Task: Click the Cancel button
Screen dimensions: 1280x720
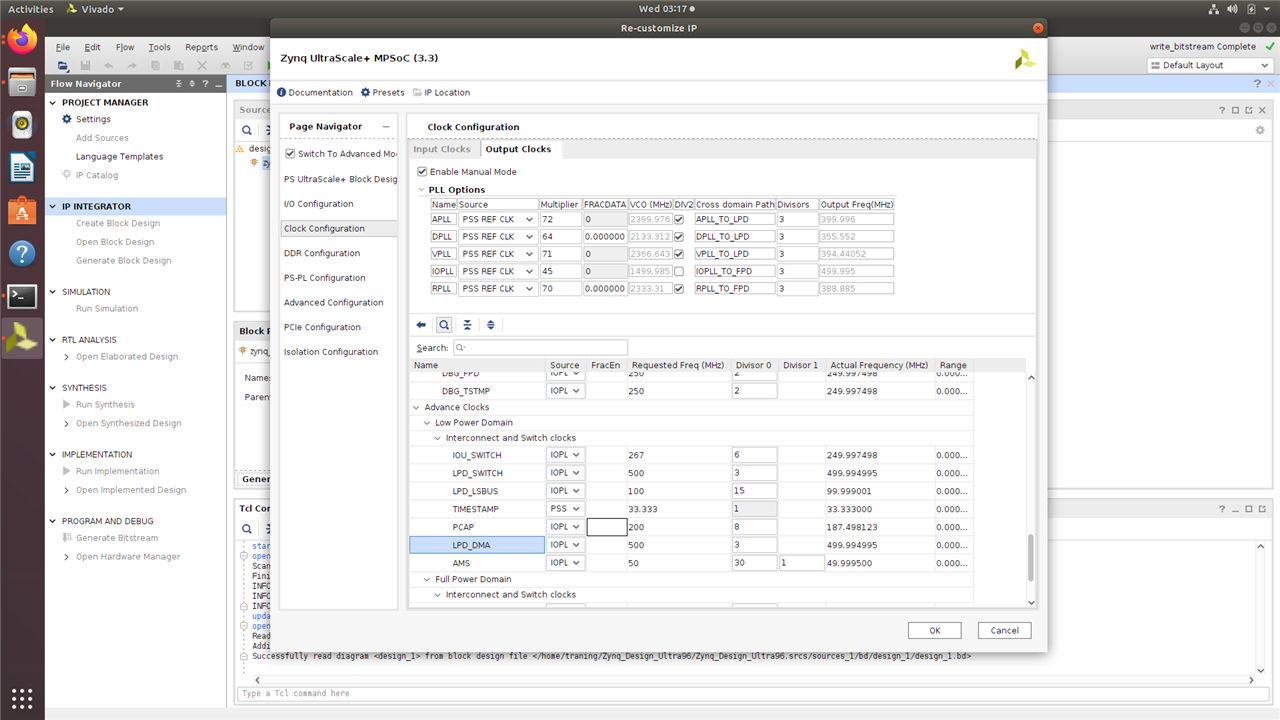Action: (x=1004, y=630)
